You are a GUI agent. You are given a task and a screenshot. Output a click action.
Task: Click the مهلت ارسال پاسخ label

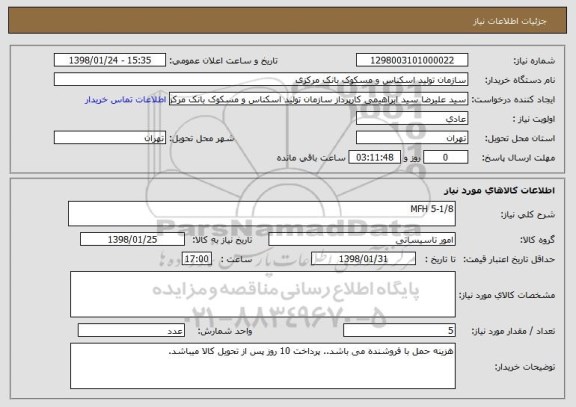518,158
